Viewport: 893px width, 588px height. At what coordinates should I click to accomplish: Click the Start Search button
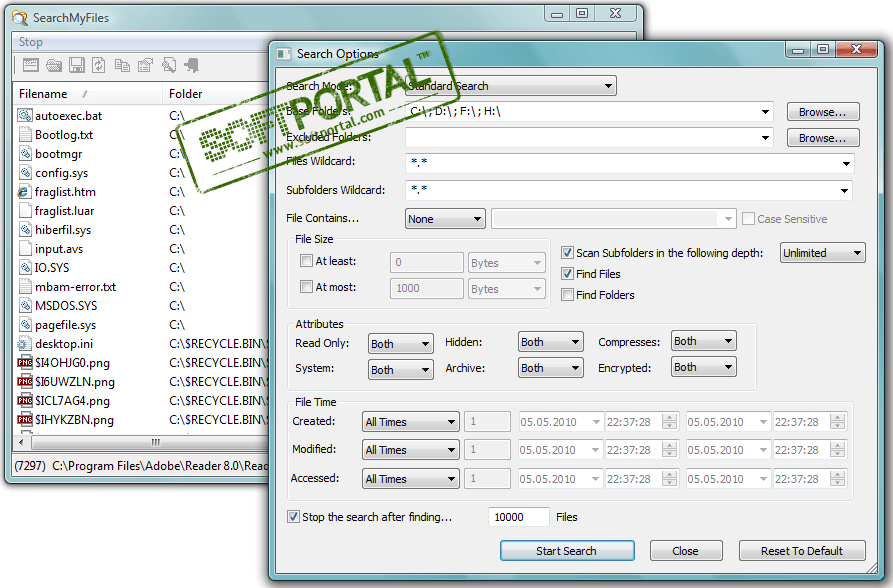(567, 551)
